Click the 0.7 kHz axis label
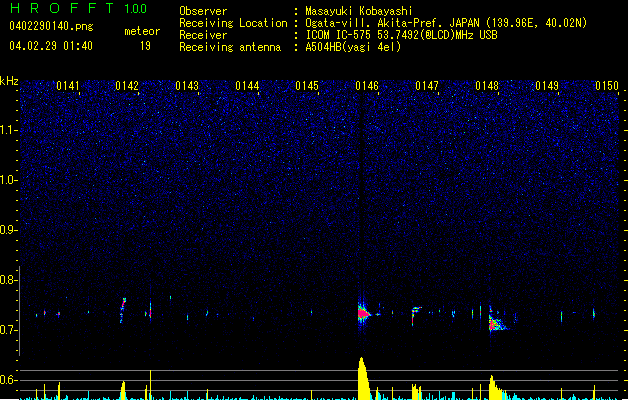The width and height of the screenshot is (629, 400). tap(8, 330)
